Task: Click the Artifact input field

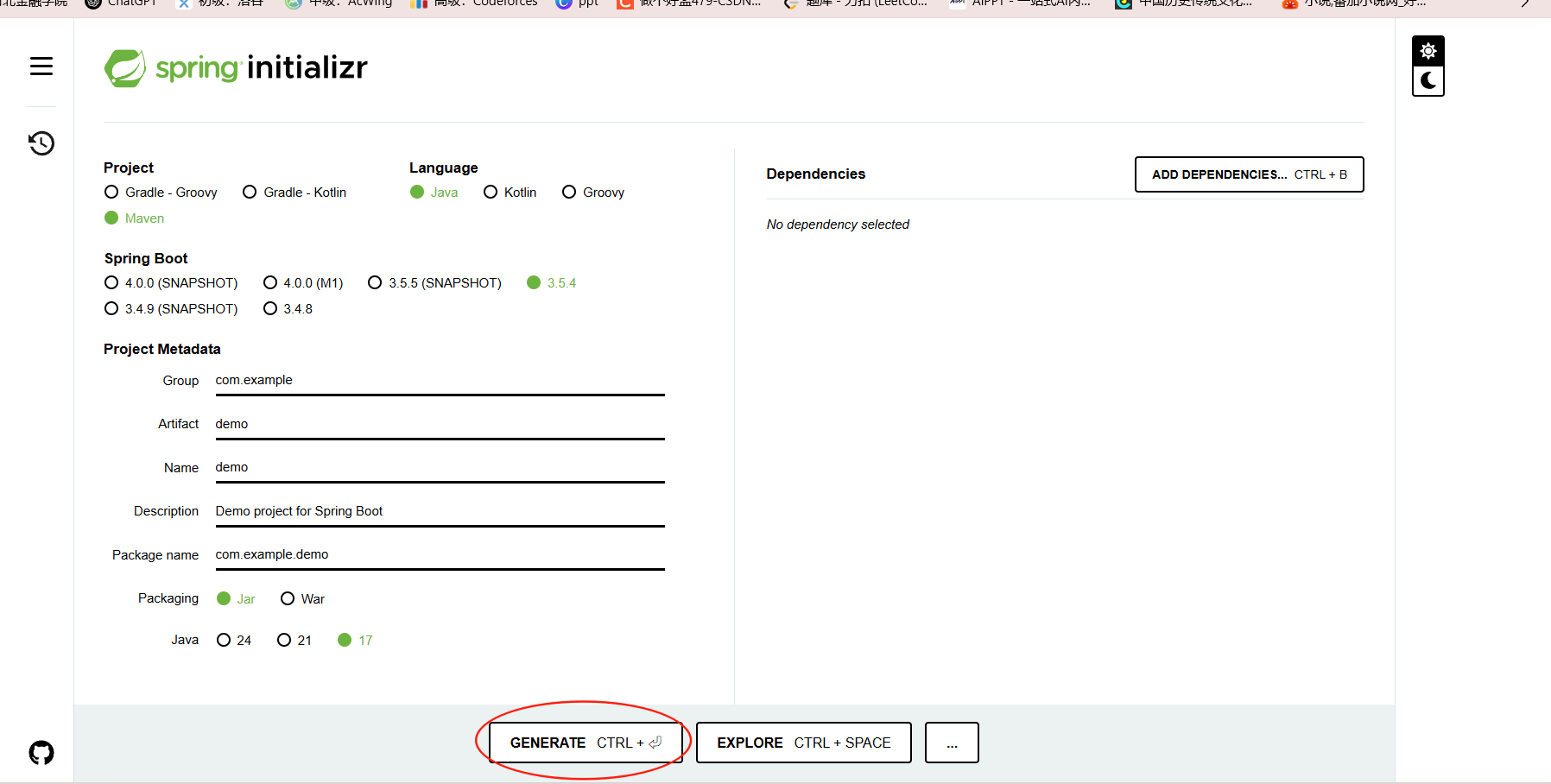Action: point(440,425)
